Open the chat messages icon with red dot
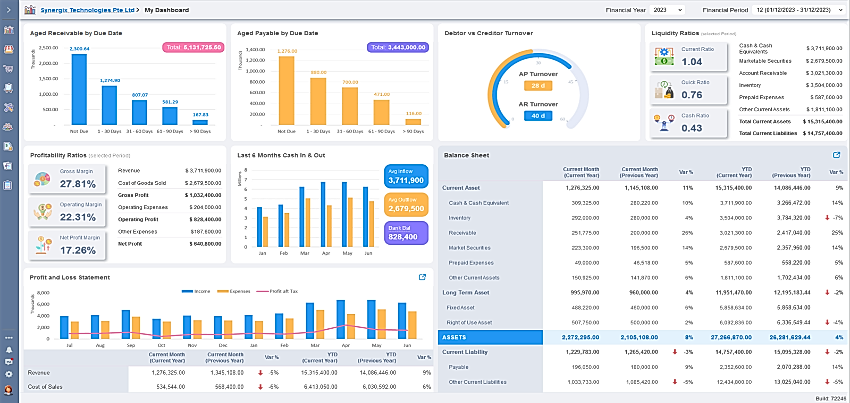This screenshot has width=850, height=403. click(x=8, y=362)
